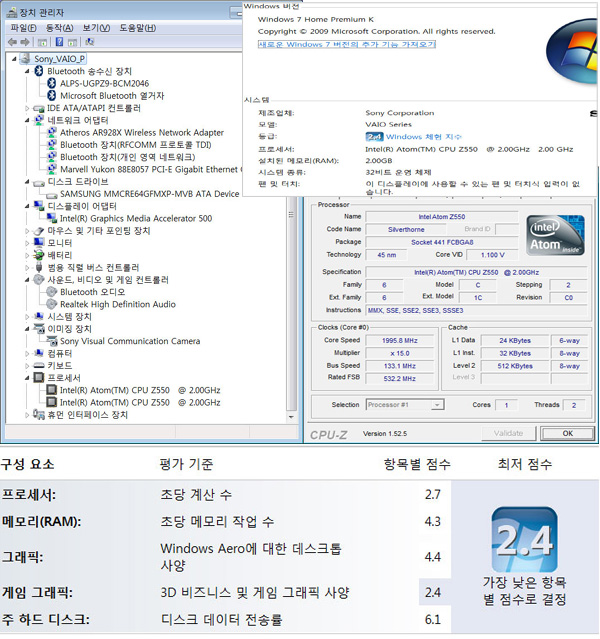Select the Bluetooth 오디오 device
This screenshot has width=600, height=639.
click(x=93, y=292)
